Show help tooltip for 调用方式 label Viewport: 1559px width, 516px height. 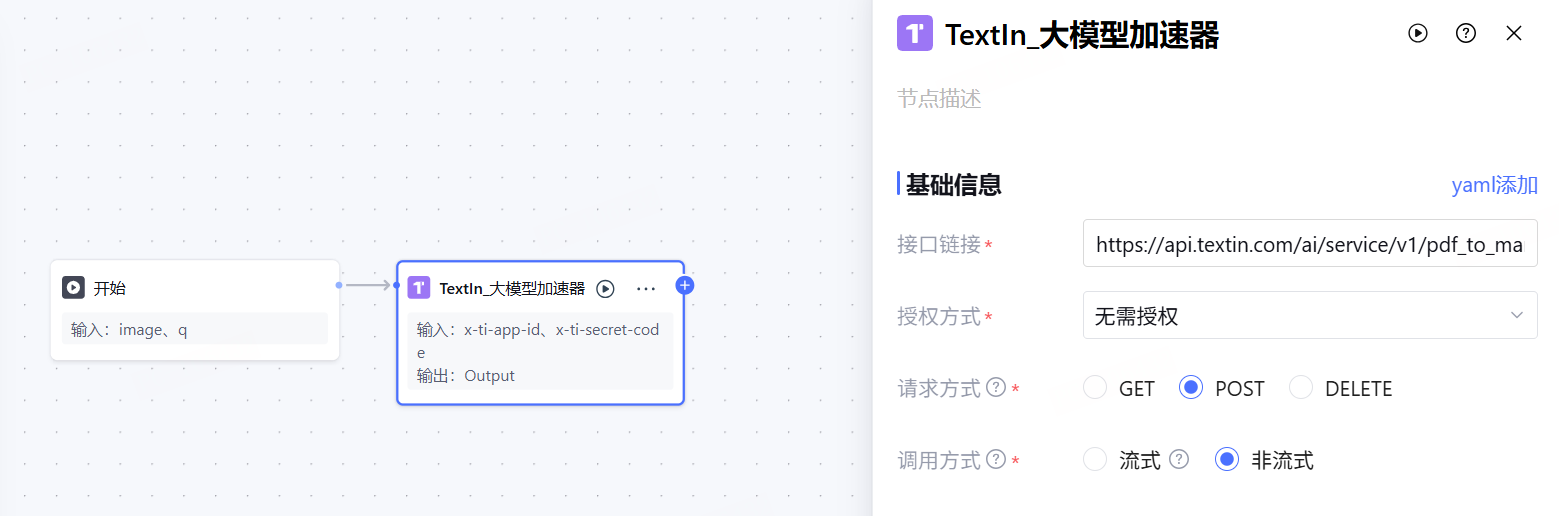(996, 459)
